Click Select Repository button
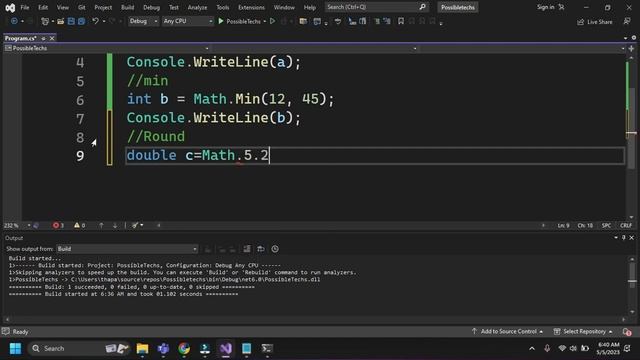Viewport: 640px width, 360px height. coord(583,331)
